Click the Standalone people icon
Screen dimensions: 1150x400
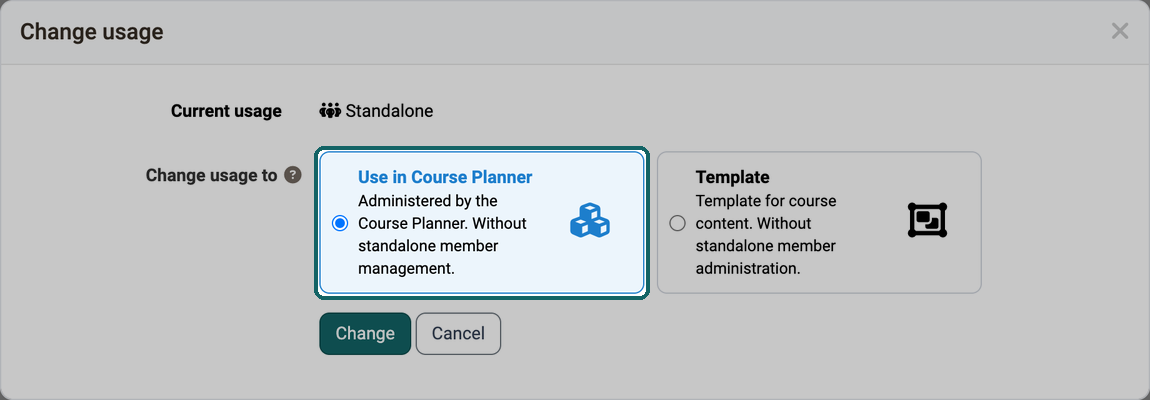click(x=331, y=112)
